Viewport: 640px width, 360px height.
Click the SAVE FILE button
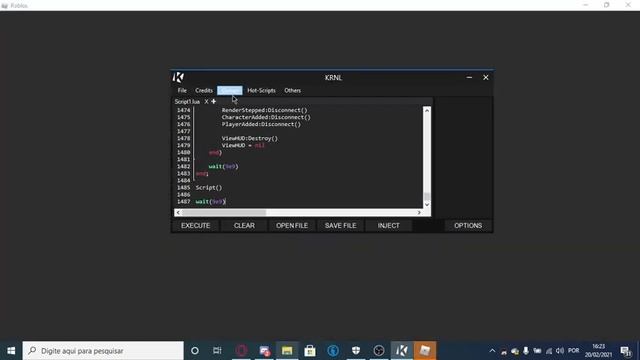[340, 225]
